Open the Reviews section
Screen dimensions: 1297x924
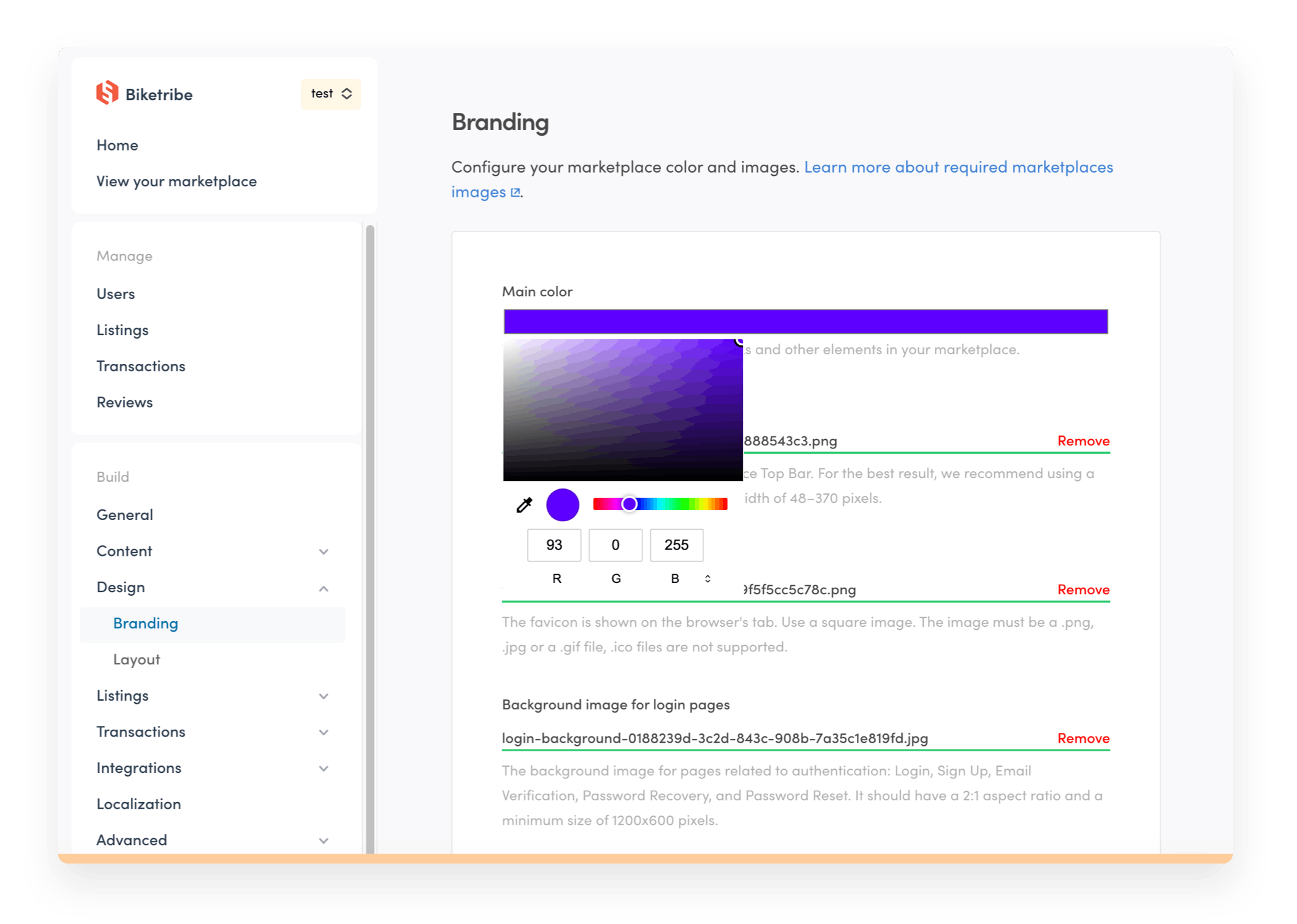click(x=124, y=402)
